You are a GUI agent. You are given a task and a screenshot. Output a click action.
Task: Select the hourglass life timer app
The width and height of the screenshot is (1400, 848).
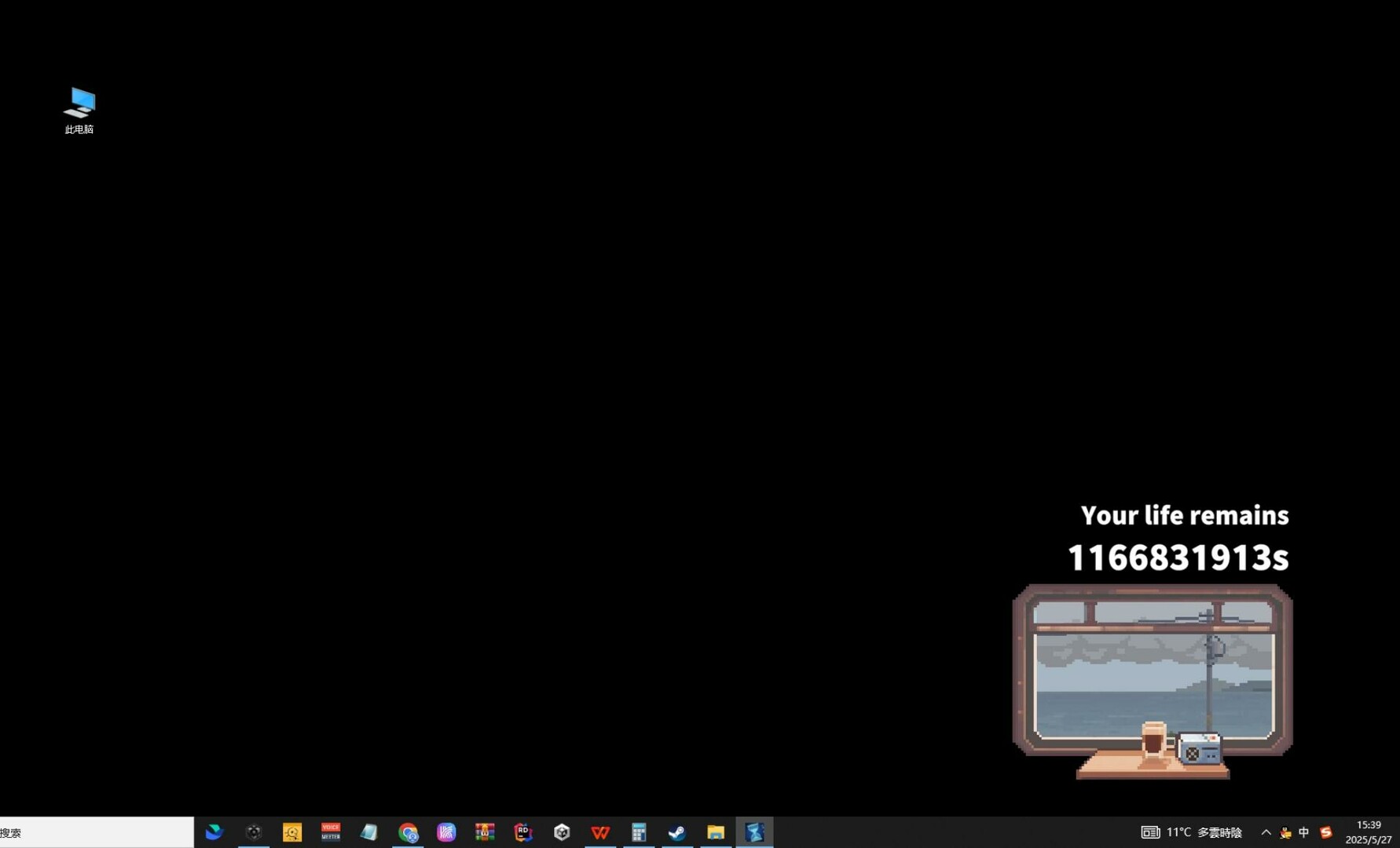click(754, 832)
